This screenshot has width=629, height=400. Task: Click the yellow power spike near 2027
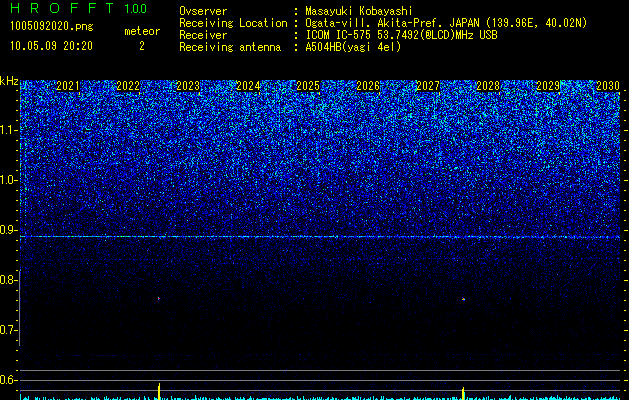pyautogui.click(x=463, y=393)
